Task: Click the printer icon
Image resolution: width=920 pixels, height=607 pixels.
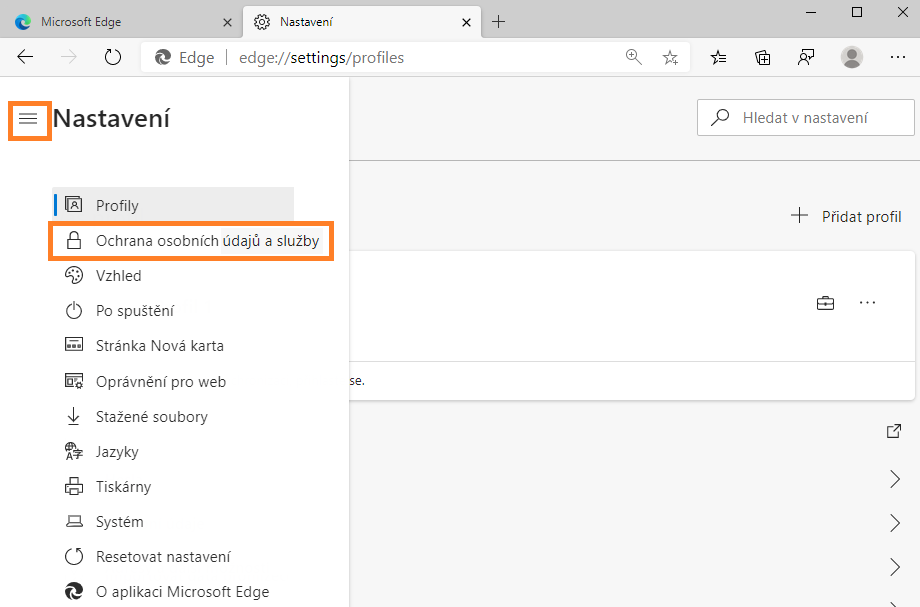Action: 73,486
